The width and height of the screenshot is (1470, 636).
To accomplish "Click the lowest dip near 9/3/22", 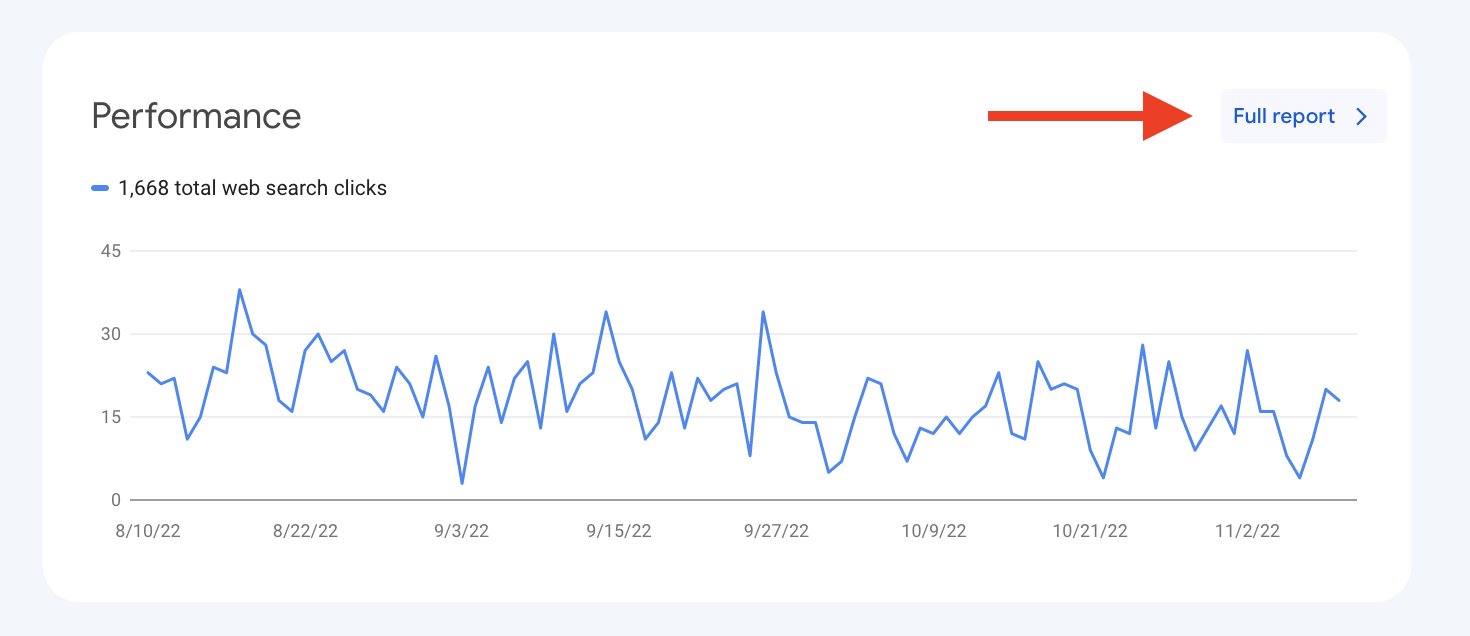I will [462, 483].
